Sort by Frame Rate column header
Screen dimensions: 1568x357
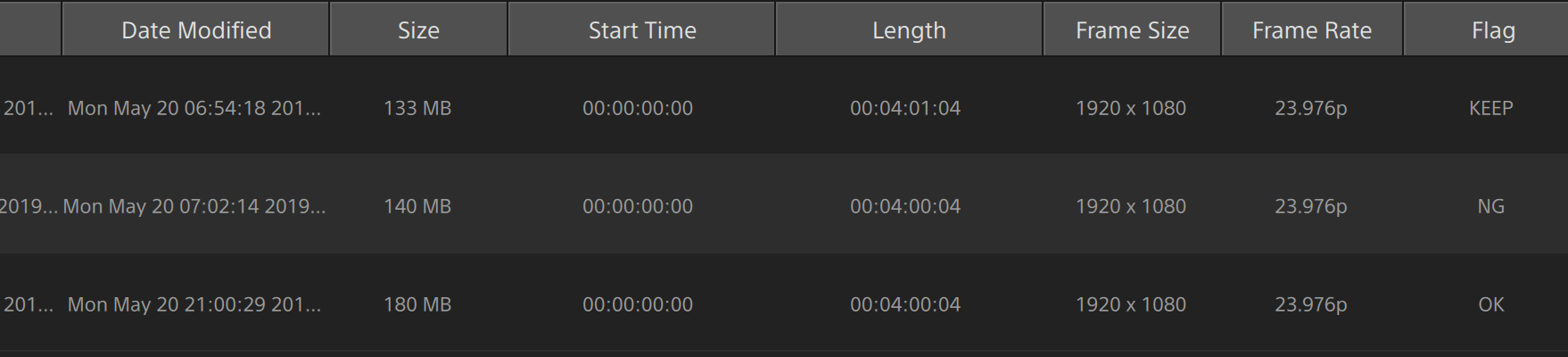tap(1312, 30)
